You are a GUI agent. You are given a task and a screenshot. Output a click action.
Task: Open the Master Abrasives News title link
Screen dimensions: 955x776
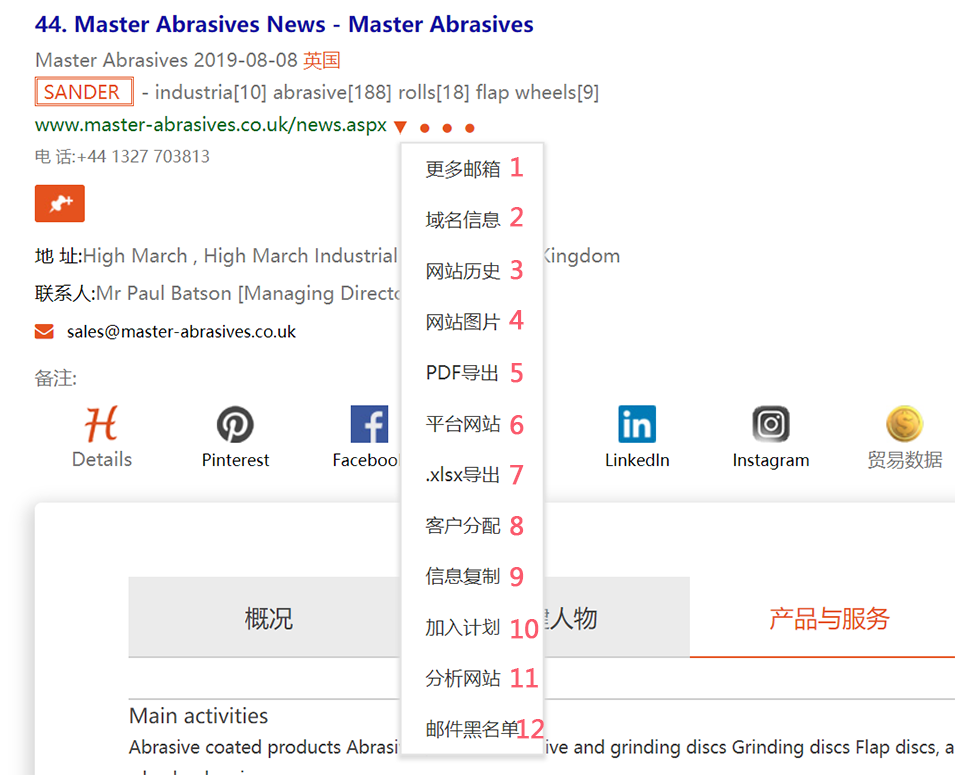click(284, 24)
